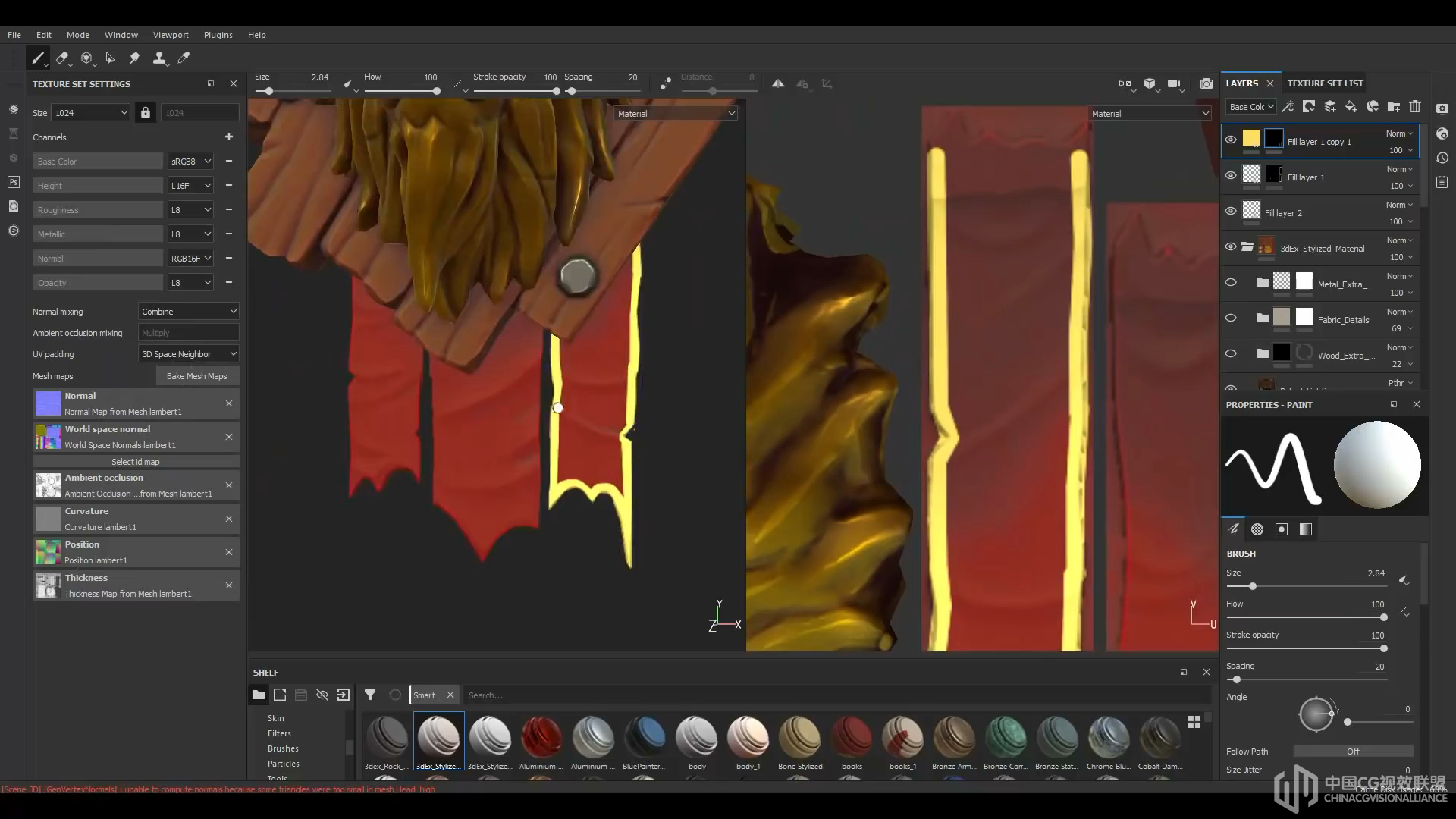Open the video camera settings icon
This screenshot has width=1456, height=819.
tap(1174, 83)
